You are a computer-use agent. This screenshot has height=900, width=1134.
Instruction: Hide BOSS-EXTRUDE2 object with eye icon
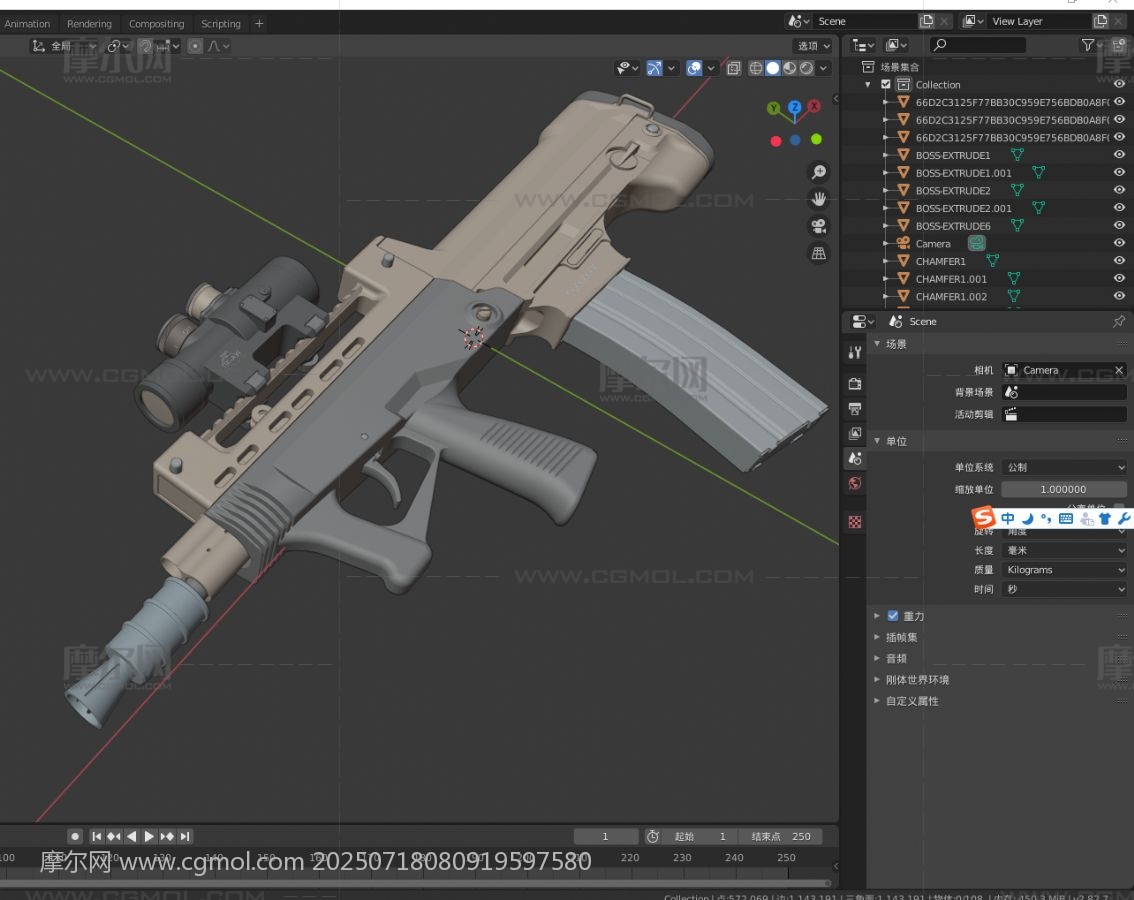(x=1119, y=190)
